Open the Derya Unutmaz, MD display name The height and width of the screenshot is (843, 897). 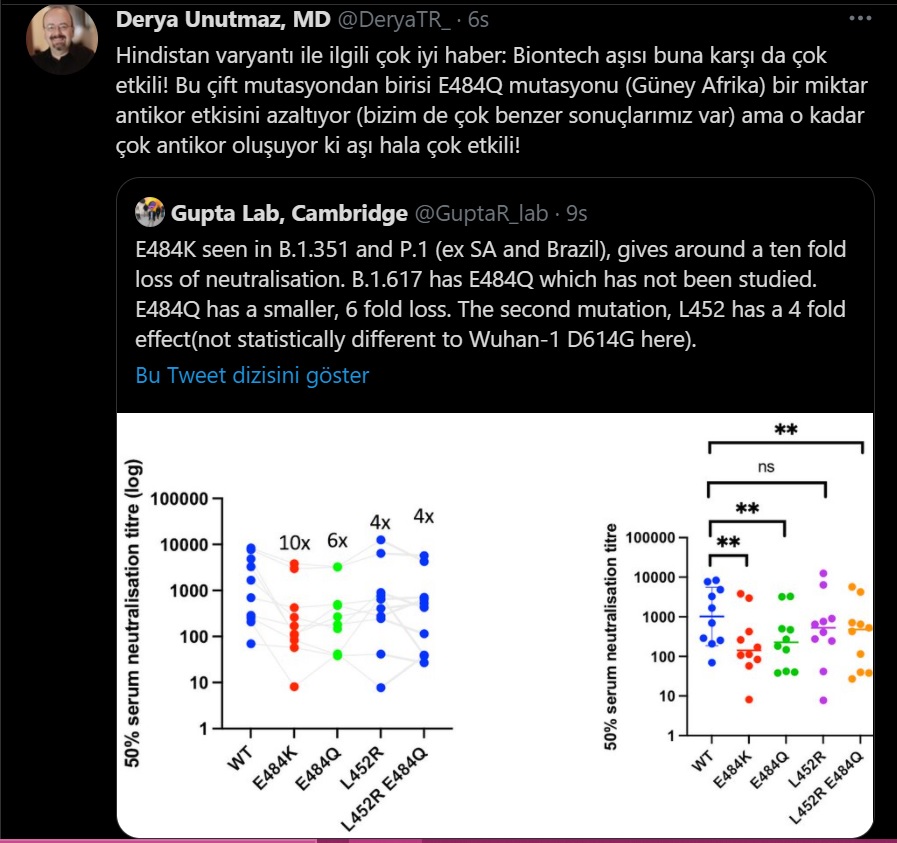point(223,19)
